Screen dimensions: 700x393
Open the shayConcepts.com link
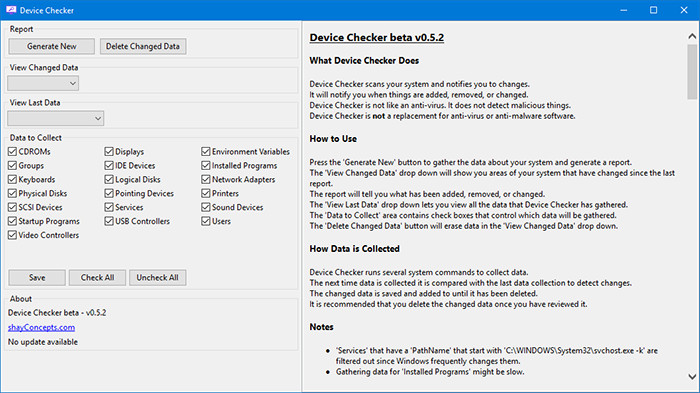pyautogui.click(x=41, y=327)
